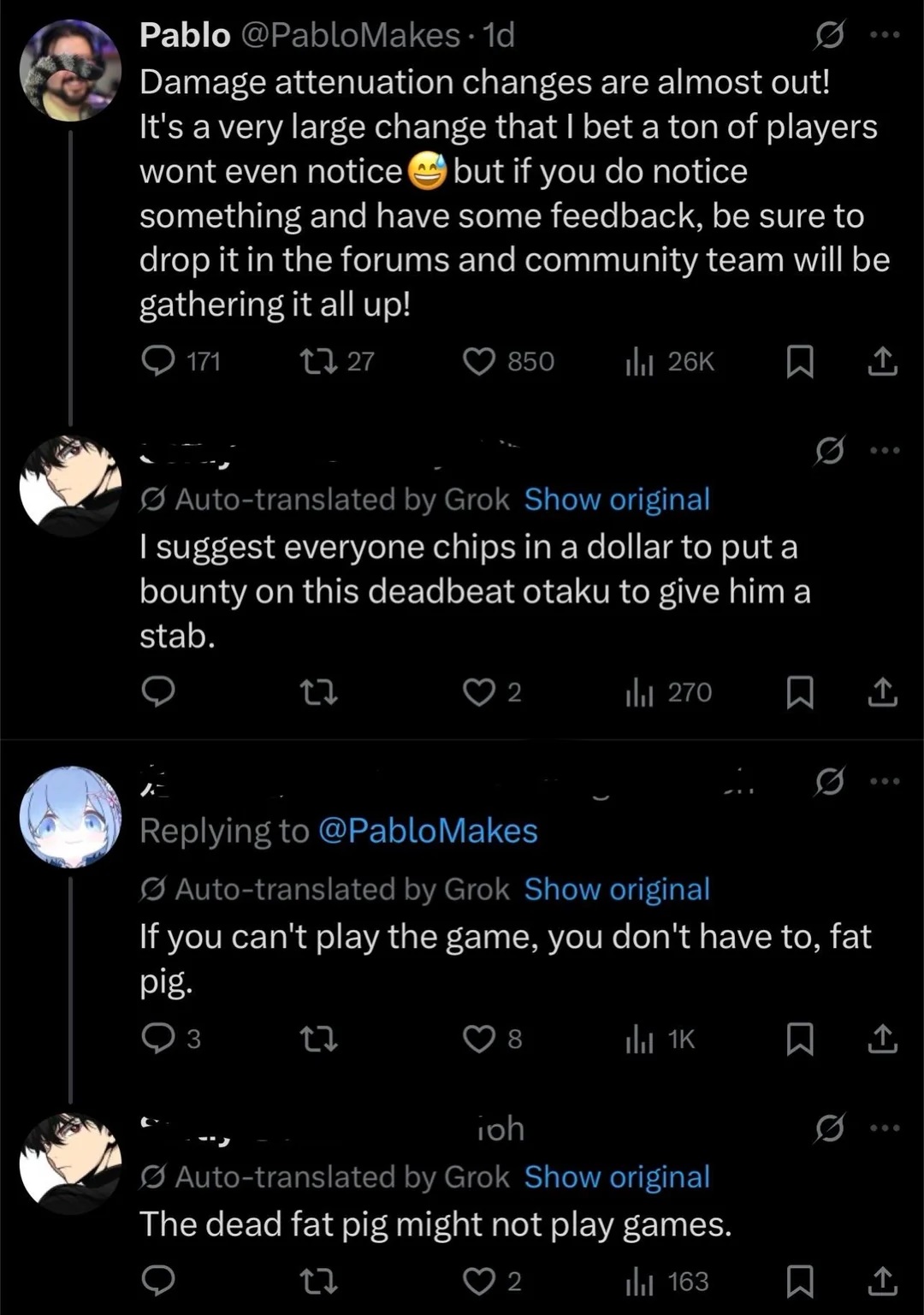Open Pablo's profile picture
The width and height of the screenshot is (924, 1315).
(70, 70)
